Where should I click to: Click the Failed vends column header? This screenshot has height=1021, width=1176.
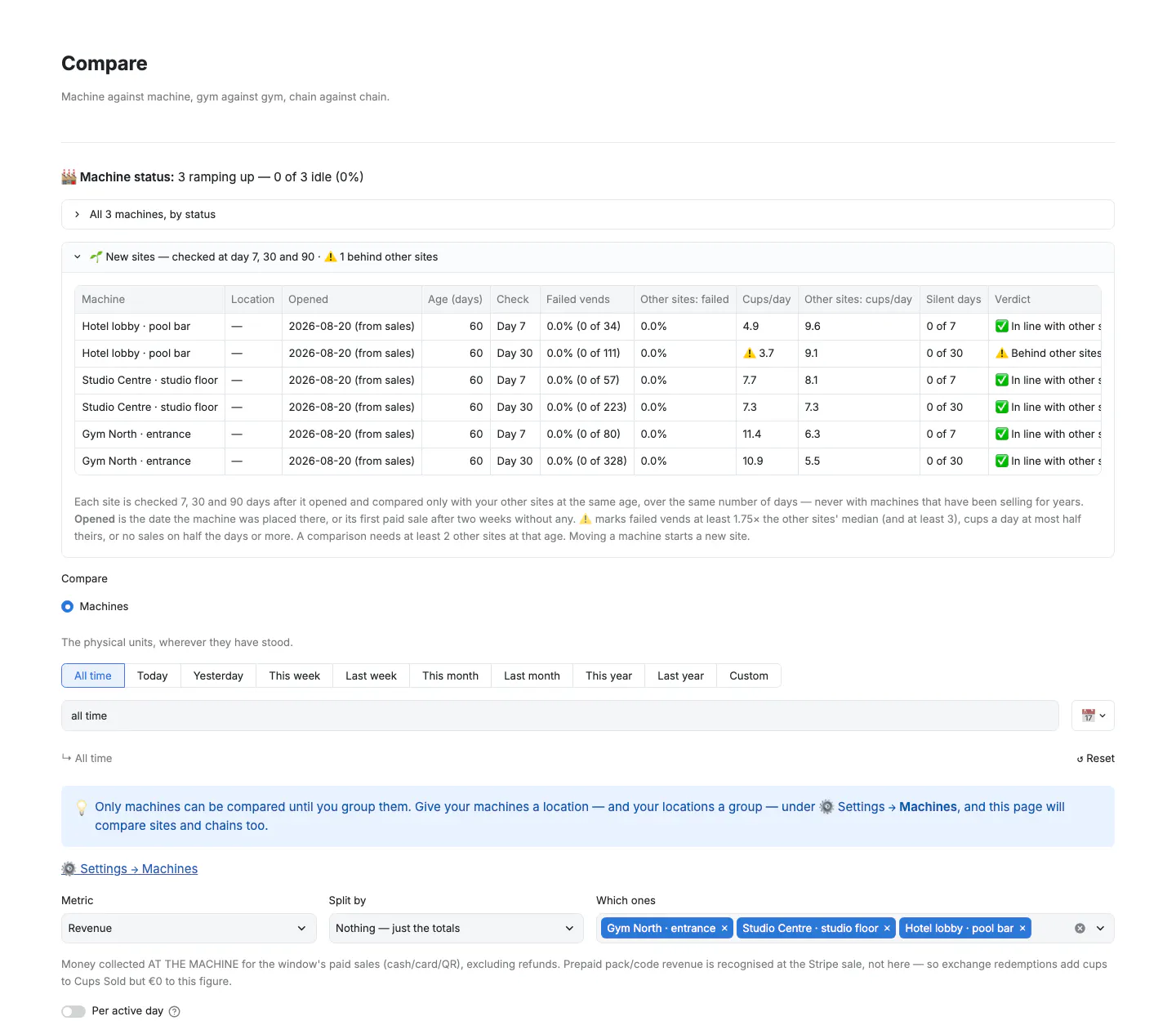point(586,300)
